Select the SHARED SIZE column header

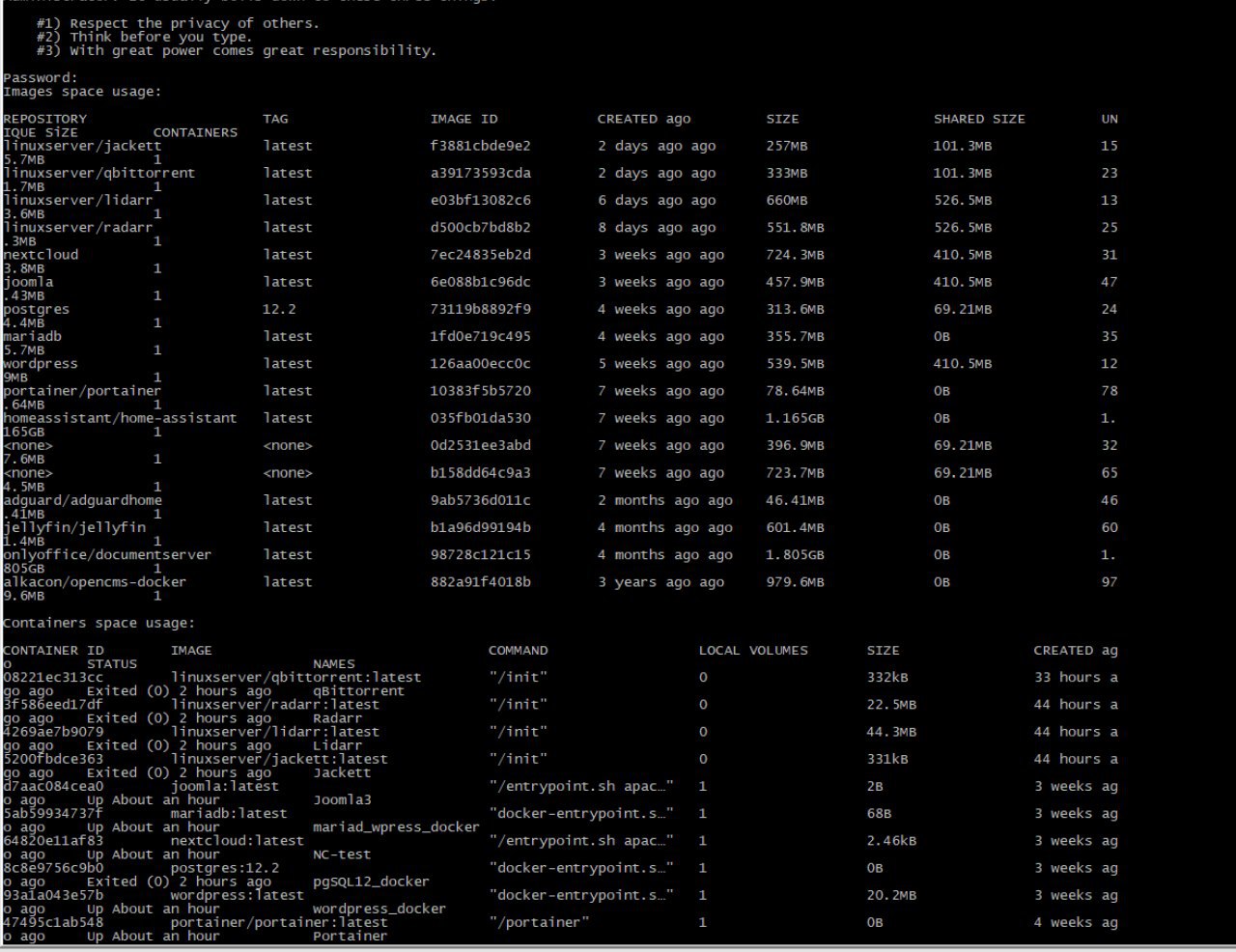(979, 119)
